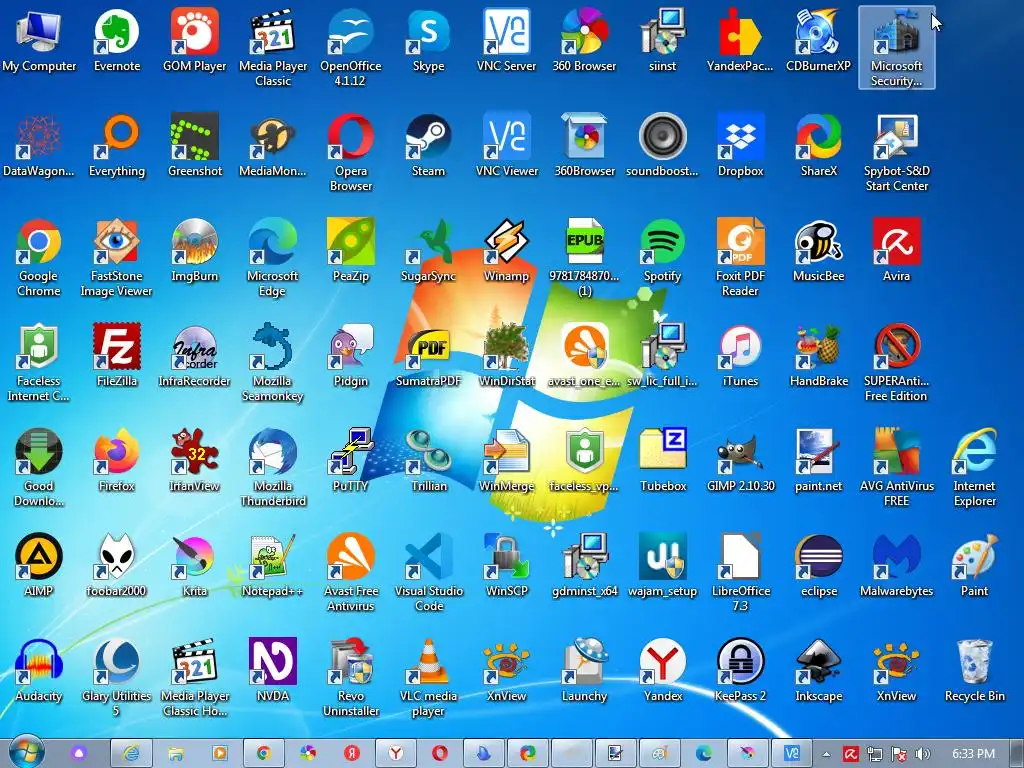
Task: Open Avira desktop shortcut
Action: click(x=897, y=251)
